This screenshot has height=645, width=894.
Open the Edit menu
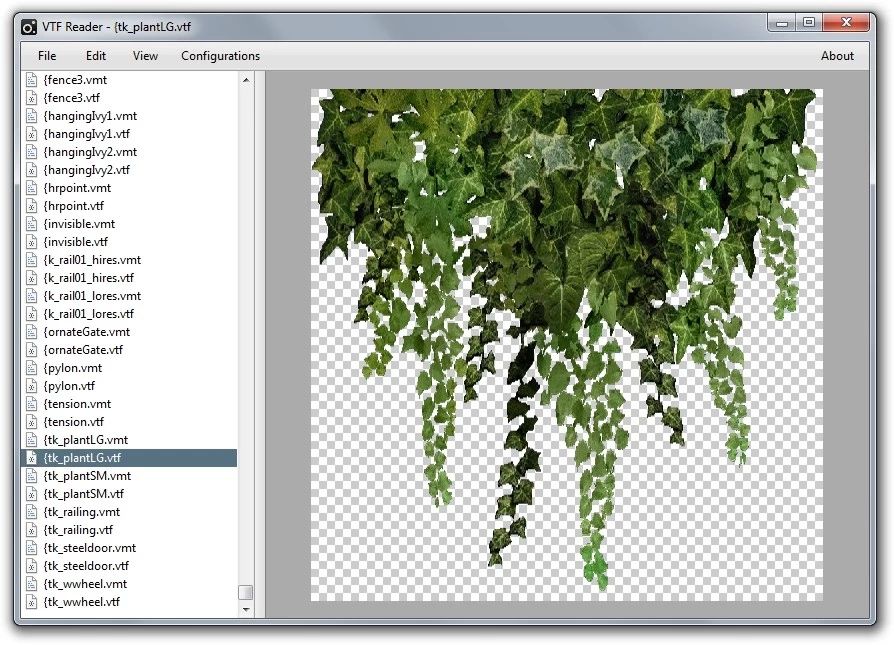pos(95,56)
